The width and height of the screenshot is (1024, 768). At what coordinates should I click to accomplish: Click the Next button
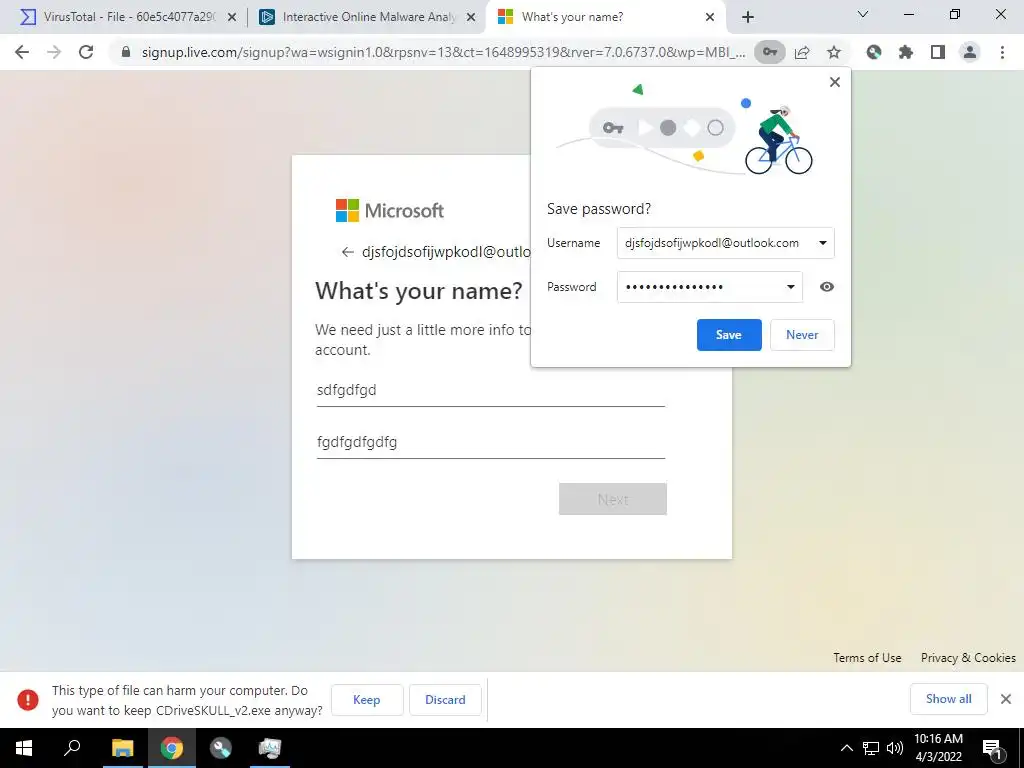tap(613, 500)
